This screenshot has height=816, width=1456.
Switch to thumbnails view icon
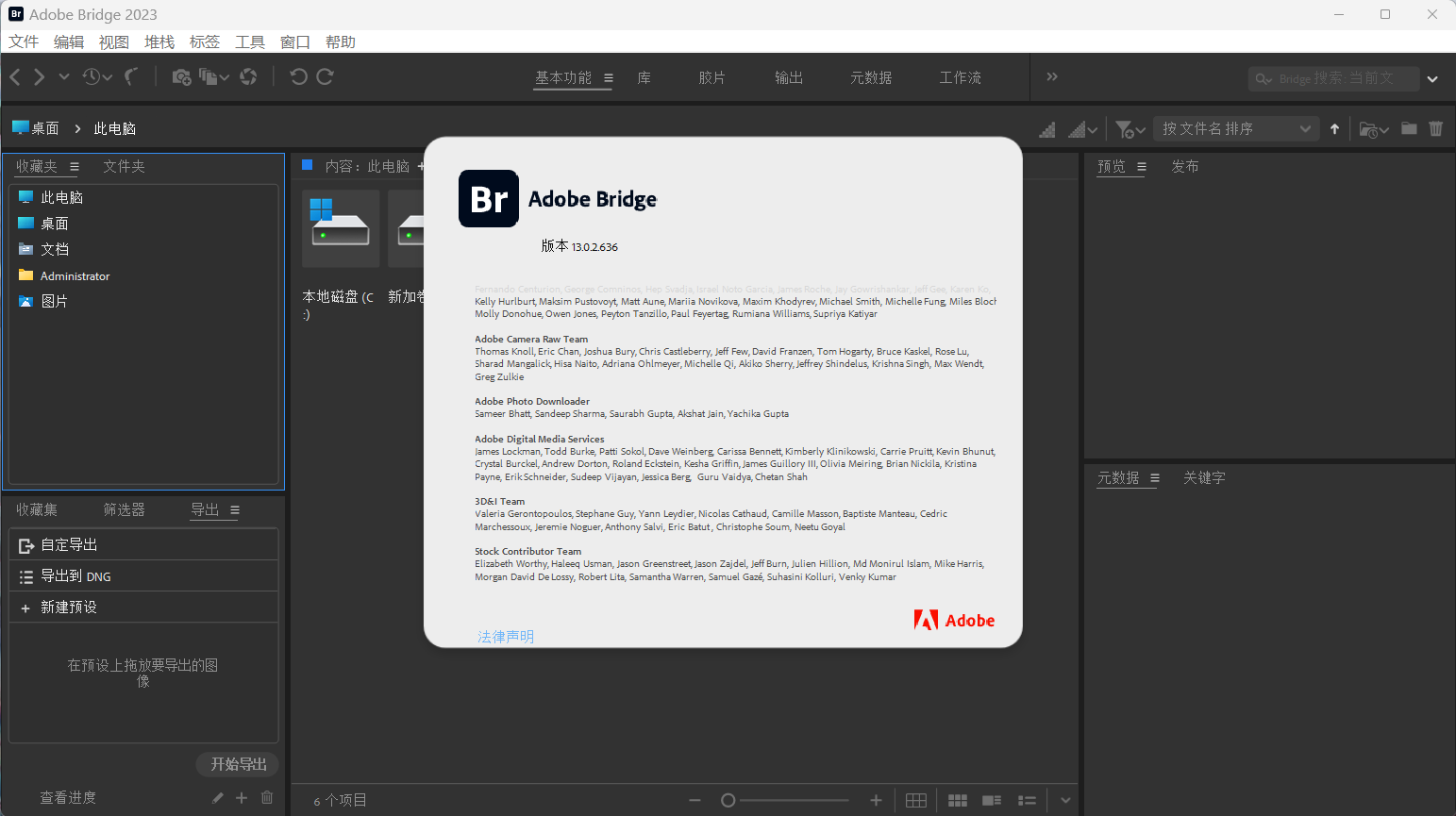958,800
